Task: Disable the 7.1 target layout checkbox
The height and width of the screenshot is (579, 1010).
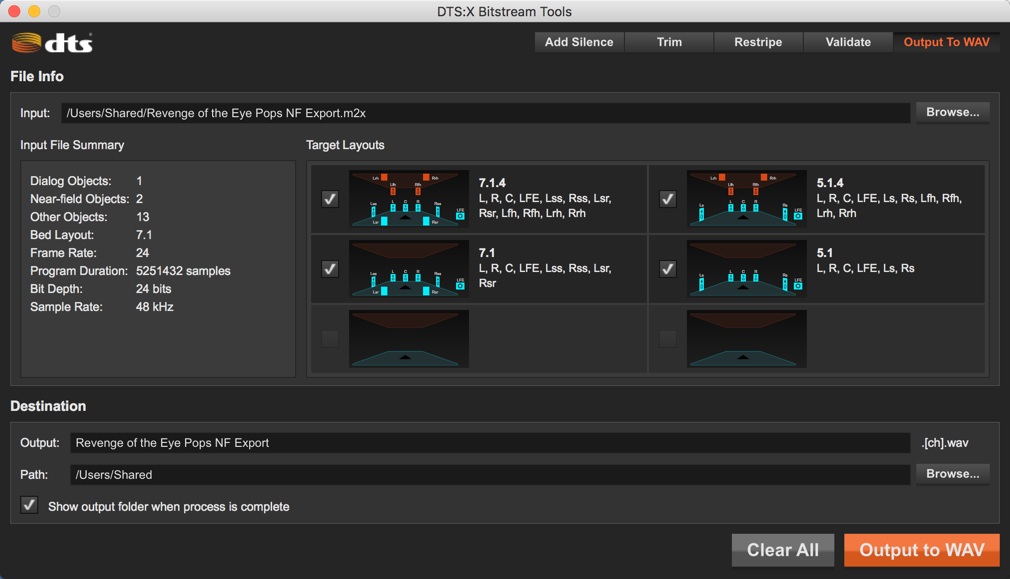Action: point(330,269)
